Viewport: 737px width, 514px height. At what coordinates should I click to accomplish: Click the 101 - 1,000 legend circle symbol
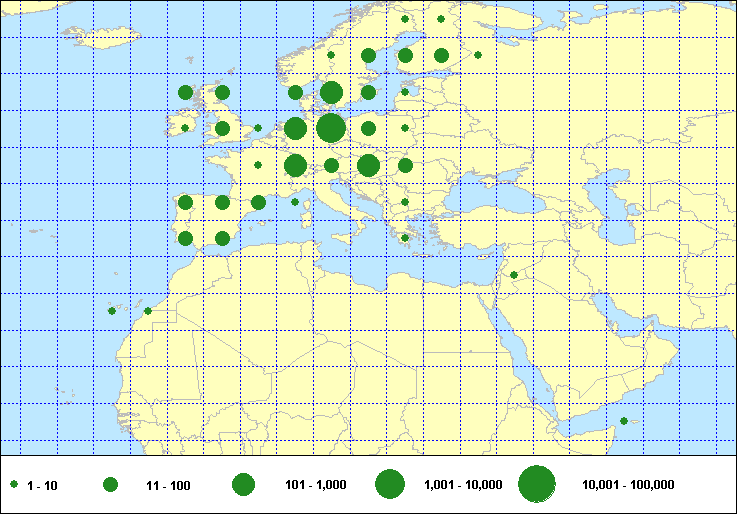click(x=243, y=485)
